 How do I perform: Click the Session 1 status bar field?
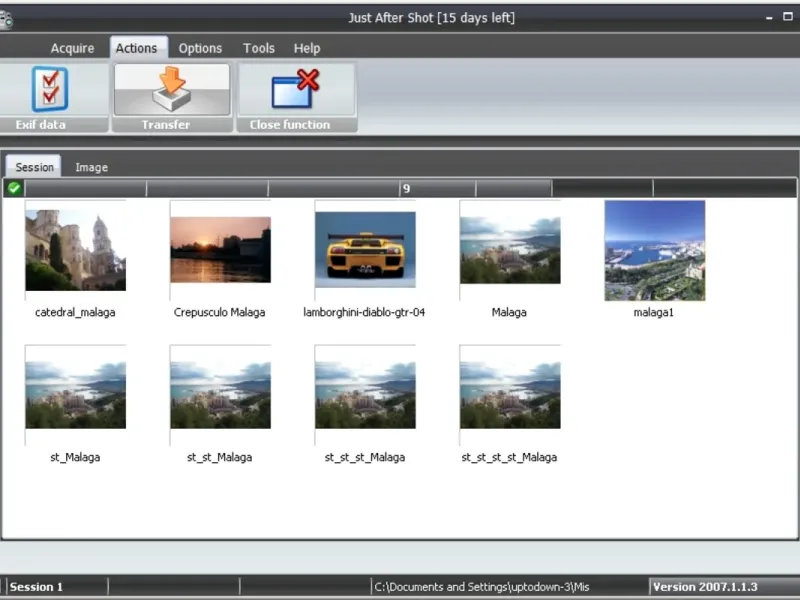click(x=55, y=587)
